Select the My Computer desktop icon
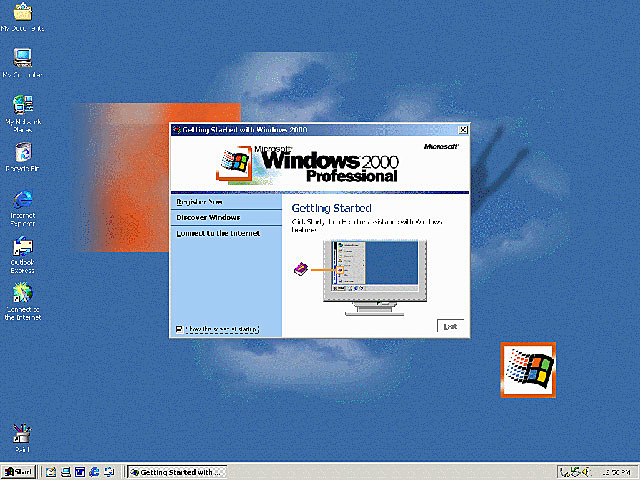The height and width of the screenshot is (480, 640). [x=22, y=63]
